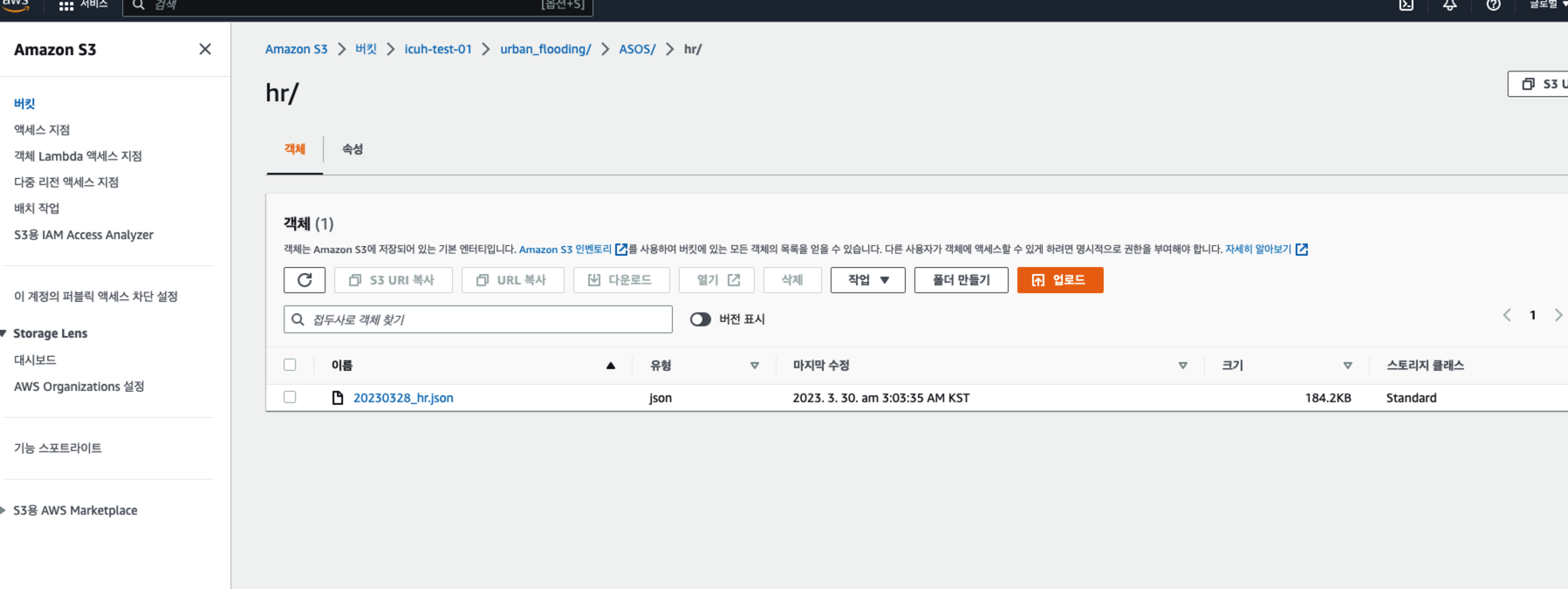Click the 2023. 3. 30. modified date cell
The image size is (1568, 589).
pyautogui.click(x=881, y=398)
